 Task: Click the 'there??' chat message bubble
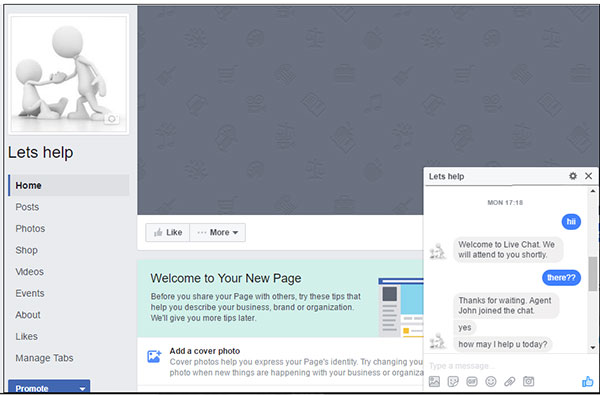coord(561,278)
